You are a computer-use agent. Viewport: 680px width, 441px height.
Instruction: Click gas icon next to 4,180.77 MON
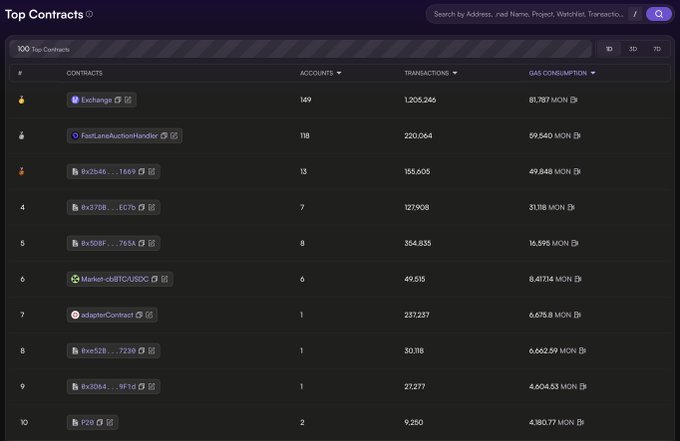tap(580, 422)
